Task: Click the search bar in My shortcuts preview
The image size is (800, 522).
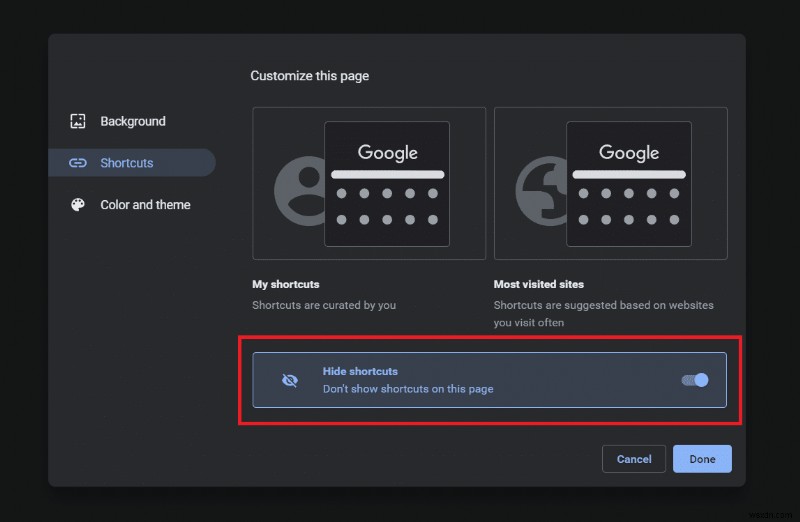Action: click(x=387, y=174)
